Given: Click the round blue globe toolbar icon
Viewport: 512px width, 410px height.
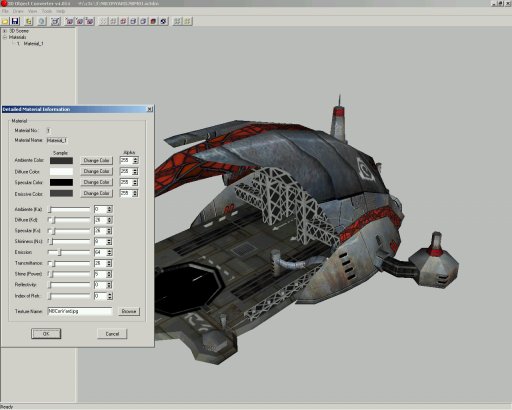Looking at the screenshot, I should (x=42, y=21).
